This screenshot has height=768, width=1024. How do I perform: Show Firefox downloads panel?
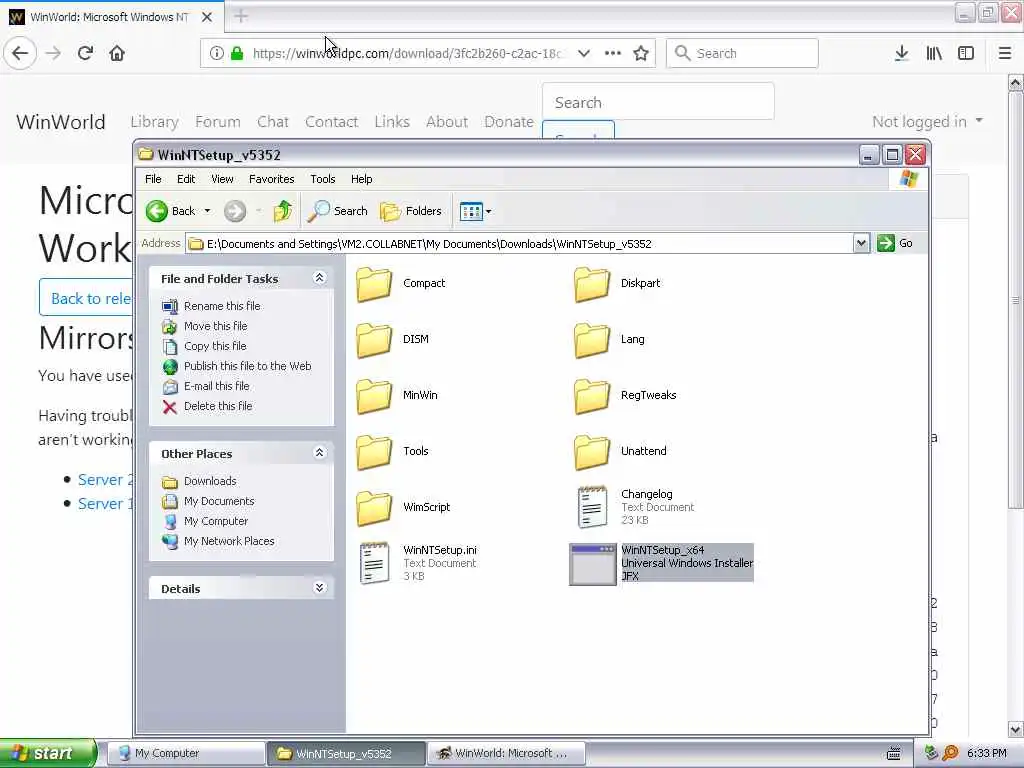click(901, 53)
